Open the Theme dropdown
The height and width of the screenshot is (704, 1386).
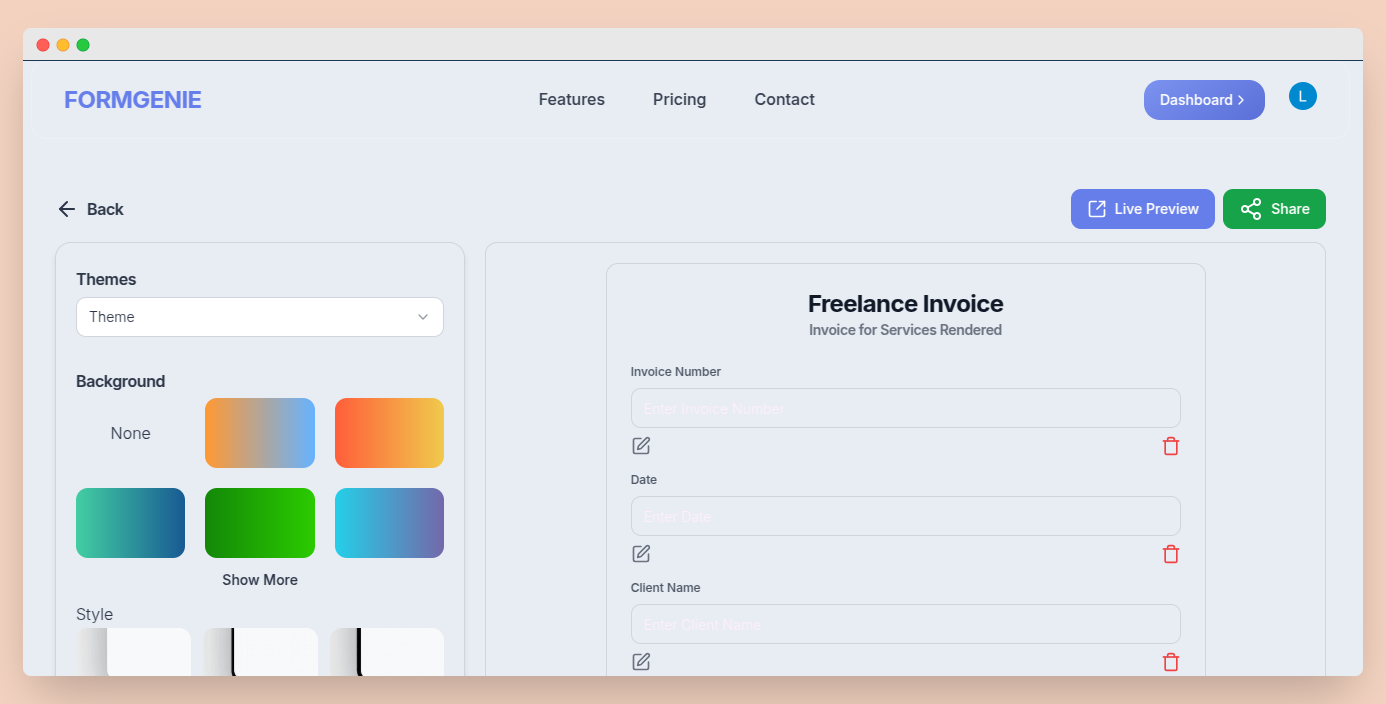click(260, 317)
